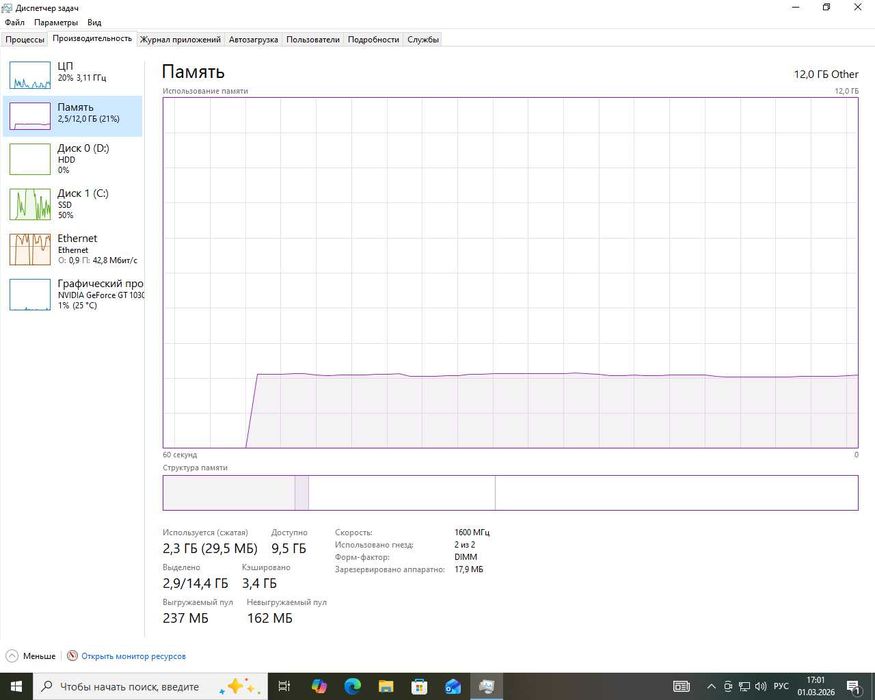The image size is (875, 700).
Task: Open the Открыть монитор ресурсов link
Action: pyautogui.click(x=133, y=656)
